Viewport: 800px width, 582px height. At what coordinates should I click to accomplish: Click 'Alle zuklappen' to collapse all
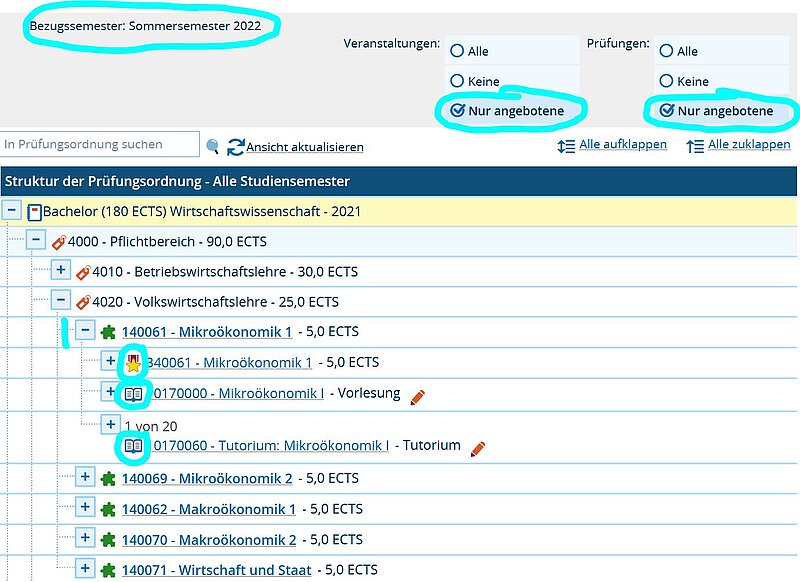tap(749, 145)
